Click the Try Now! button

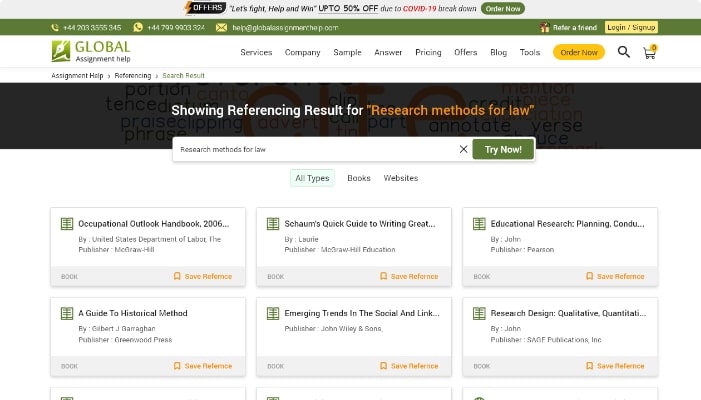(x=503, y=149)
